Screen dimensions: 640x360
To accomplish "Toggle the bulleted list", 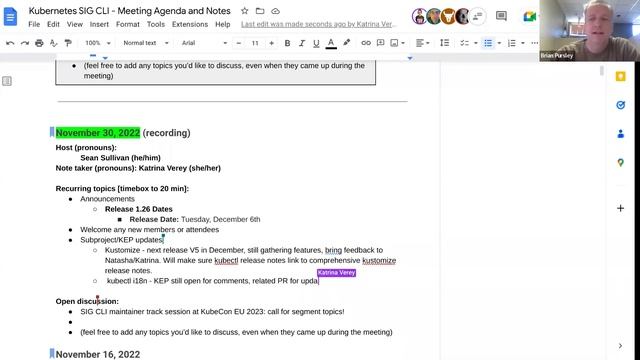I will (488, 43).
